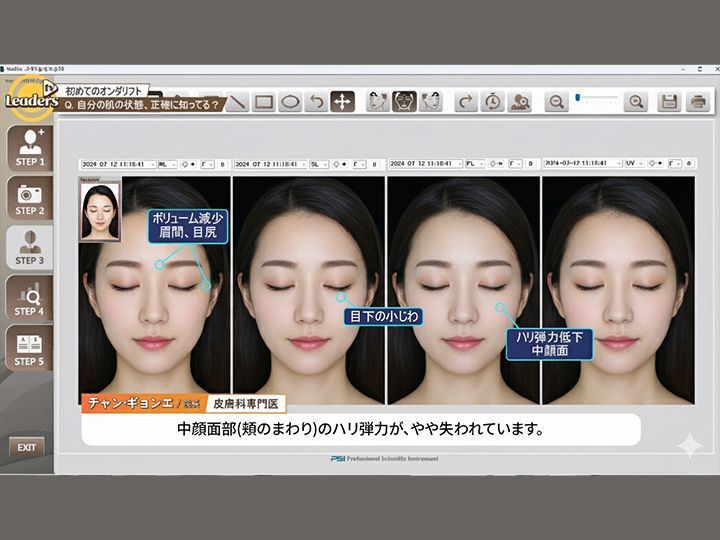Image resolution: width=720 pixels, height=540 pixels.
Task: Print with the printer icon
Action: pyautogui.click(x=697, y=102)
